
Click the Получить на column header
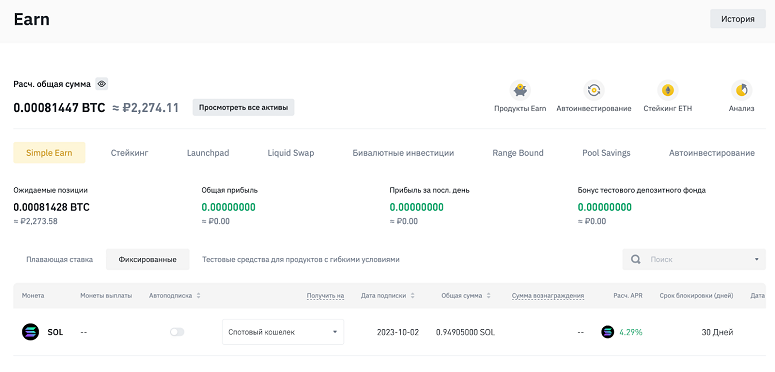[325, 295]
